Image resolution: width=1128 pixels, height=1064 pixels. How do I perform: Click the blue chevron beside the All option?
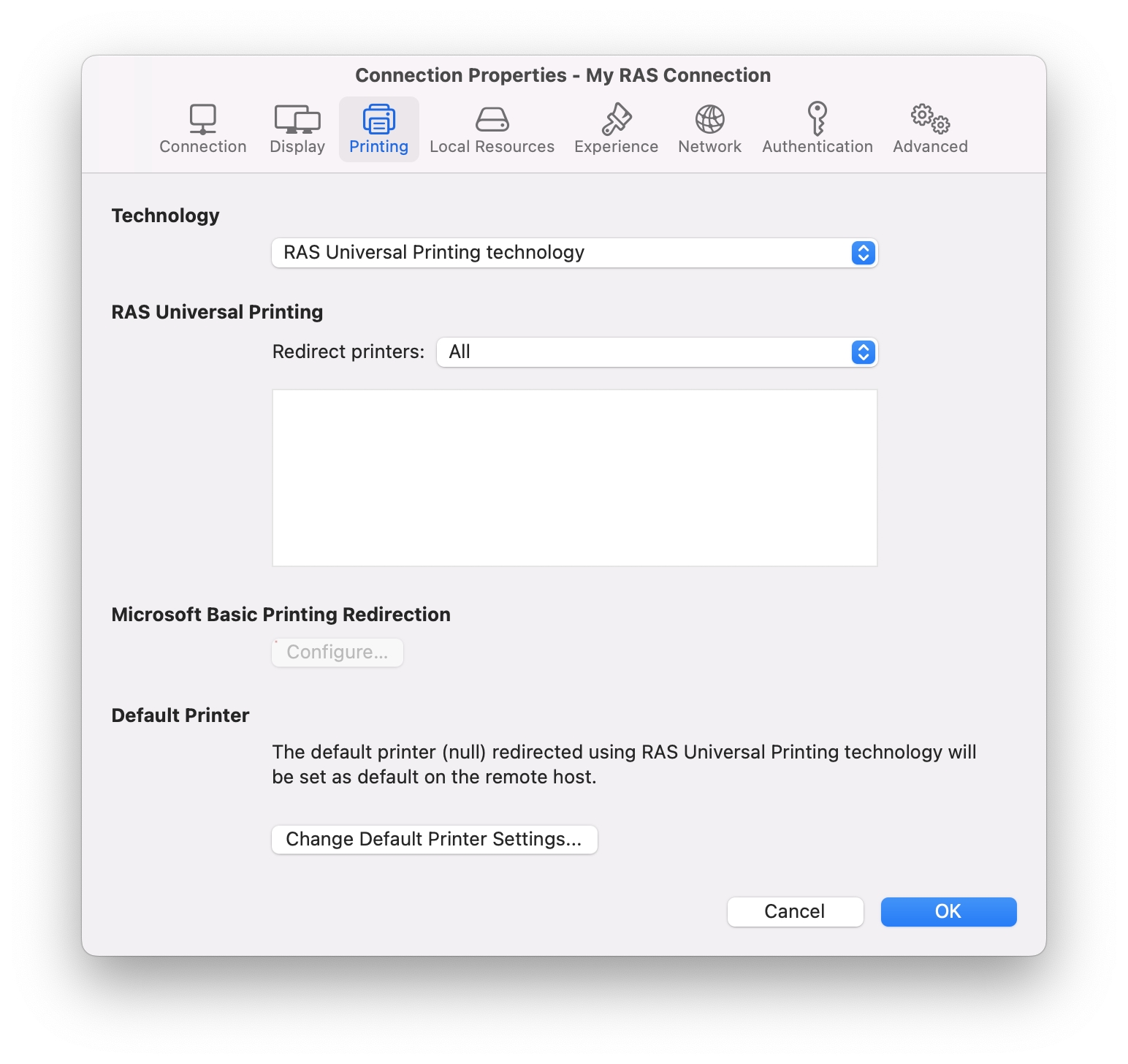pyautogui.click(x=863, y=352)
